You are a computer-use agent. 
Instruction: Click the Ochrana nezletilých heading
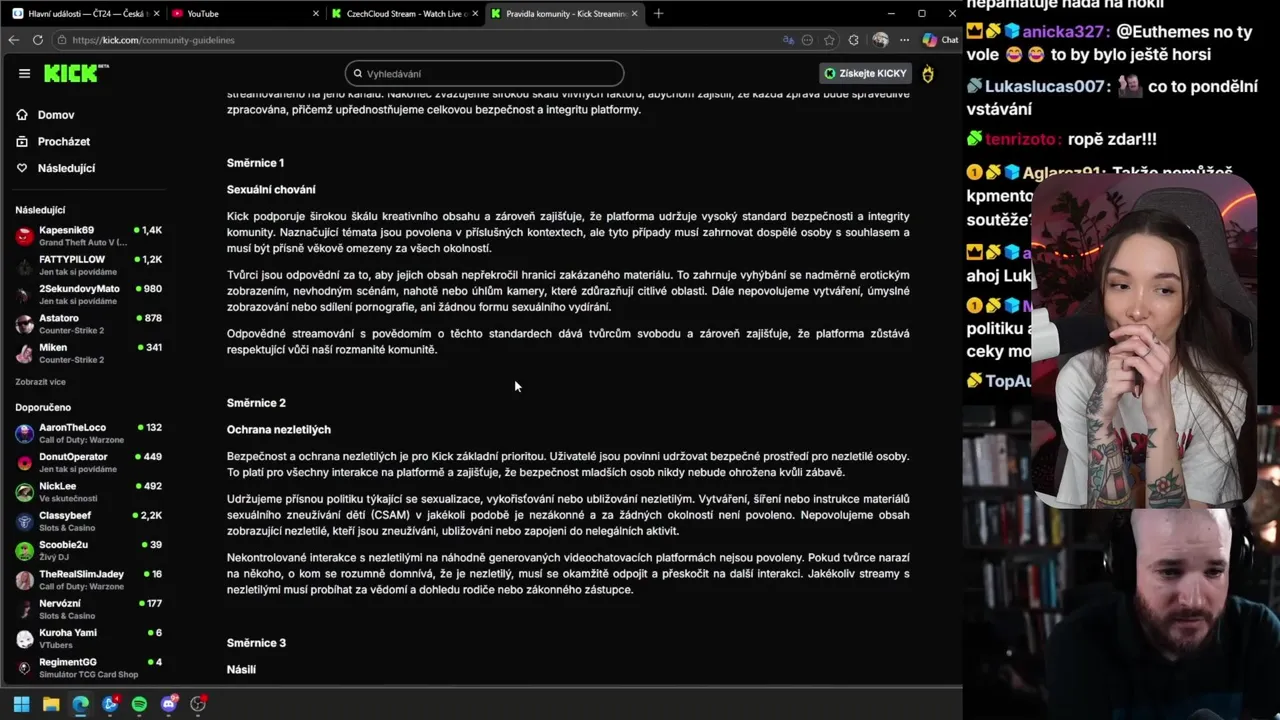click(x=278, y=429)
